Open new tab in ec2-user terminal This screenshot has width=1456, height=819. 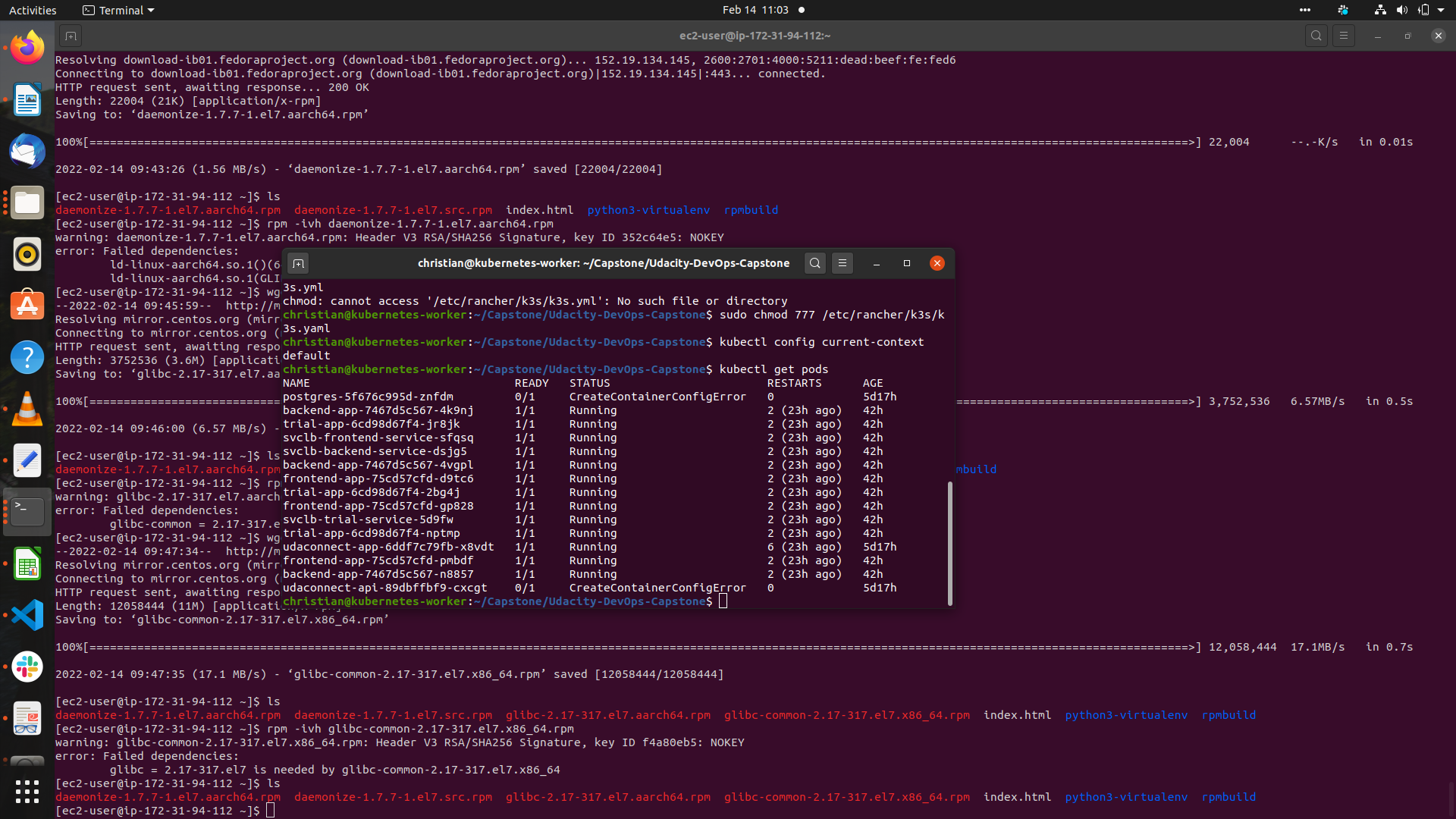[x=71, y=36]
